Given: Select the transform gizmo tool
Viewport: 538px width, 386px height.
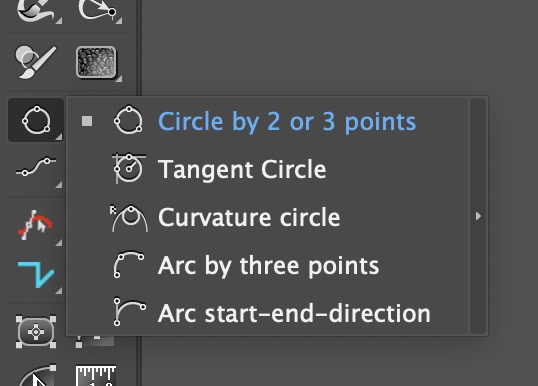Looking at the screenshot, I should point(36,332).
